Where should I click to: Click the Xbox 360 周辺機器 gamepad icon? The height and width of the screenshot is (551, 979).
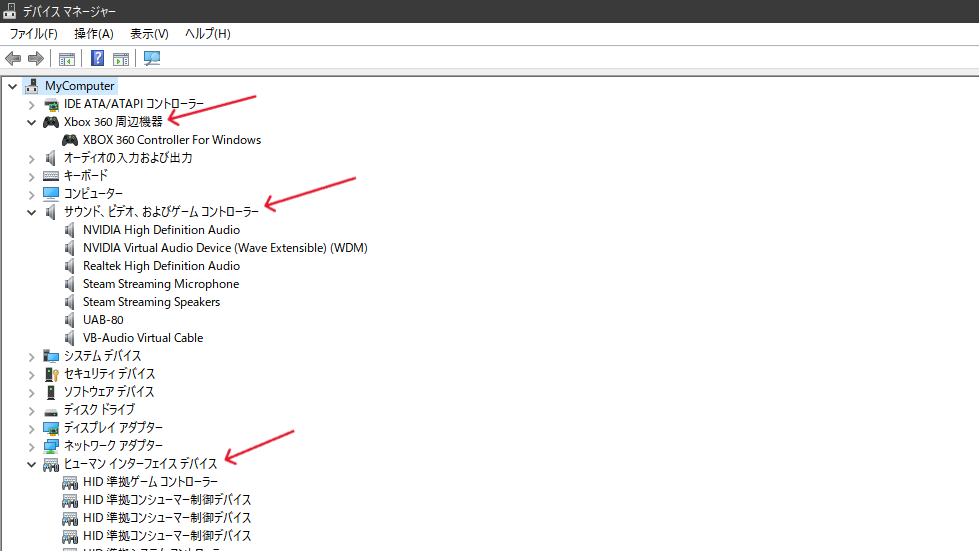pyautogui.click(x=51, y=122)
